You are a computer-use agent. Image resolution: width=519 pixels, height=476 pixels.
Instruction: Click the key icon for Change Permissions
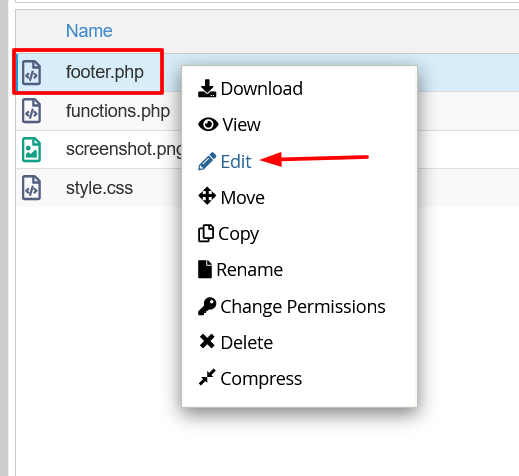tap(207, 306)
